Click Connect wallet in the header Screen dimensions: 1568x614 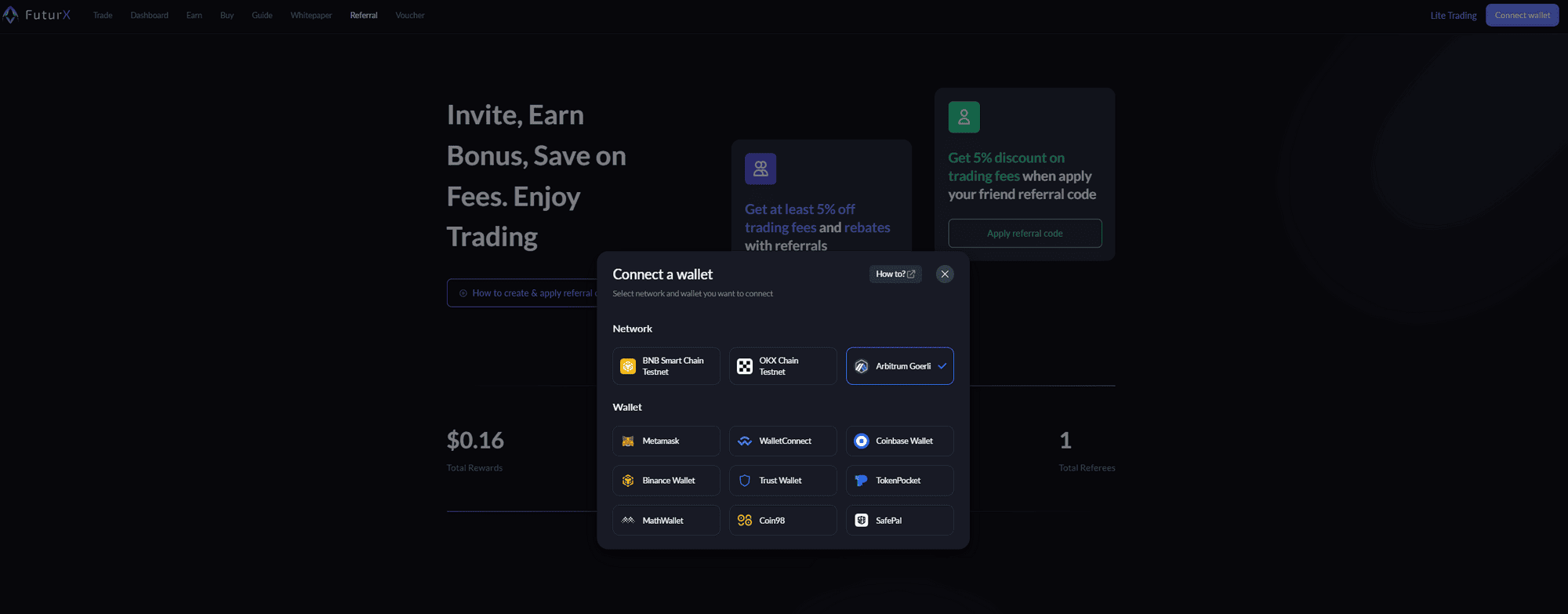click(1522, 15)
